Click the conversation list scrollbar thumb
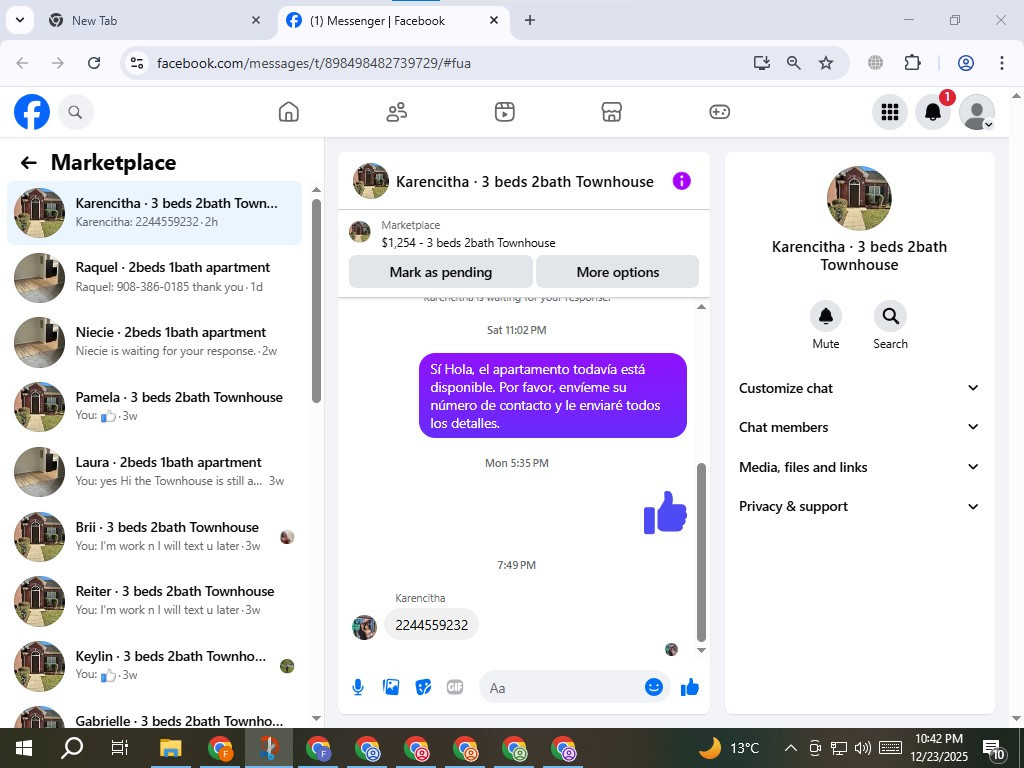The image size is (1024, 768). coord(317,300)
